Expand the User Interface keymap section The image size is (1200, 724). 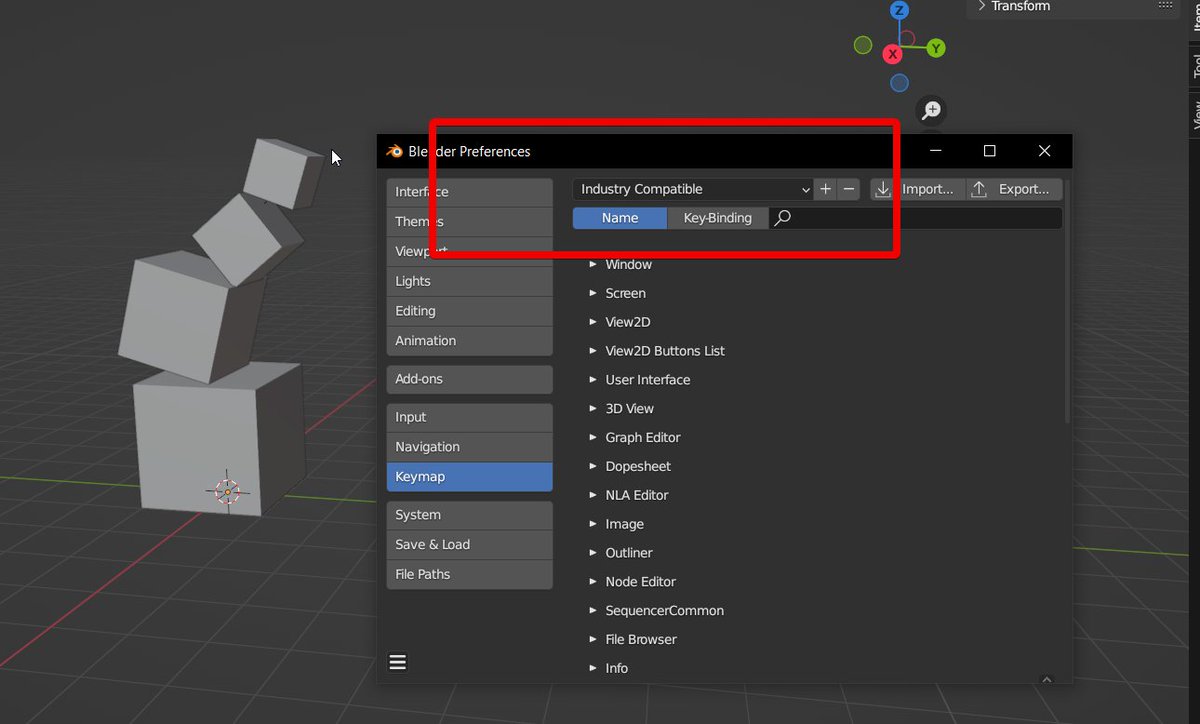click(593, 380)
